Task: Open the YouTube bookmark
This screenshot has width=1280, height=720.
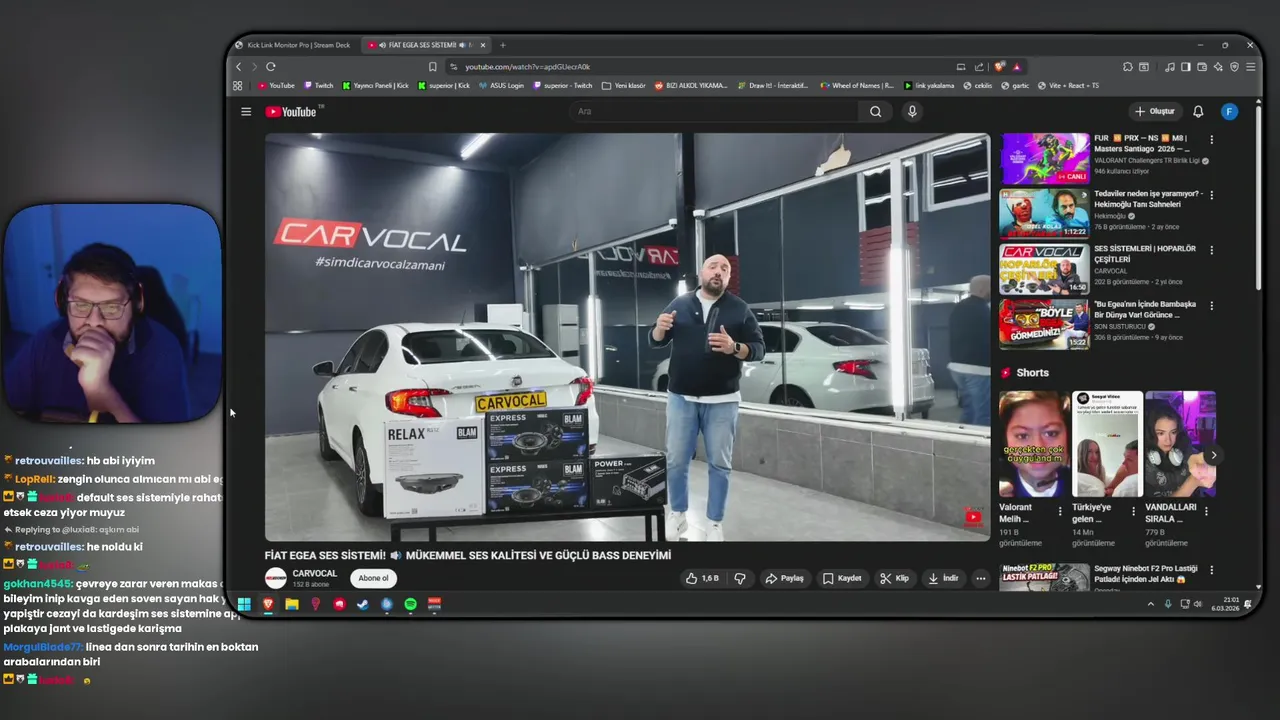Action: (x=277, y=86)
